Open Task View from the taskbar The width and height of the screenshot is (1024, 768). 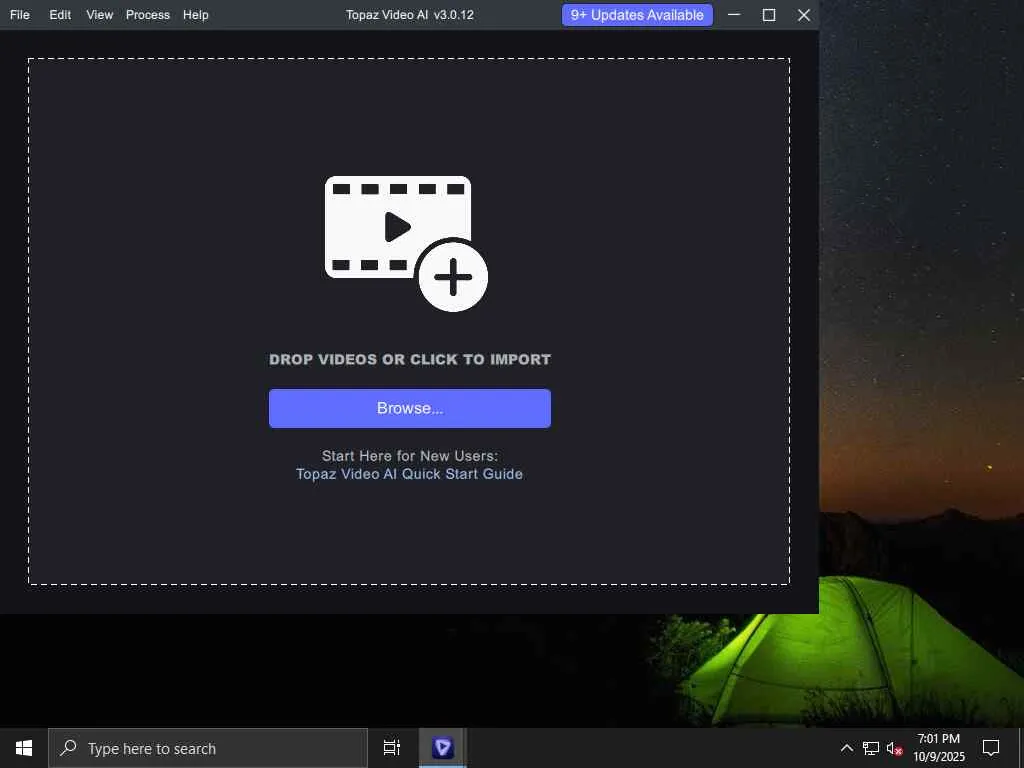(392, 748)
